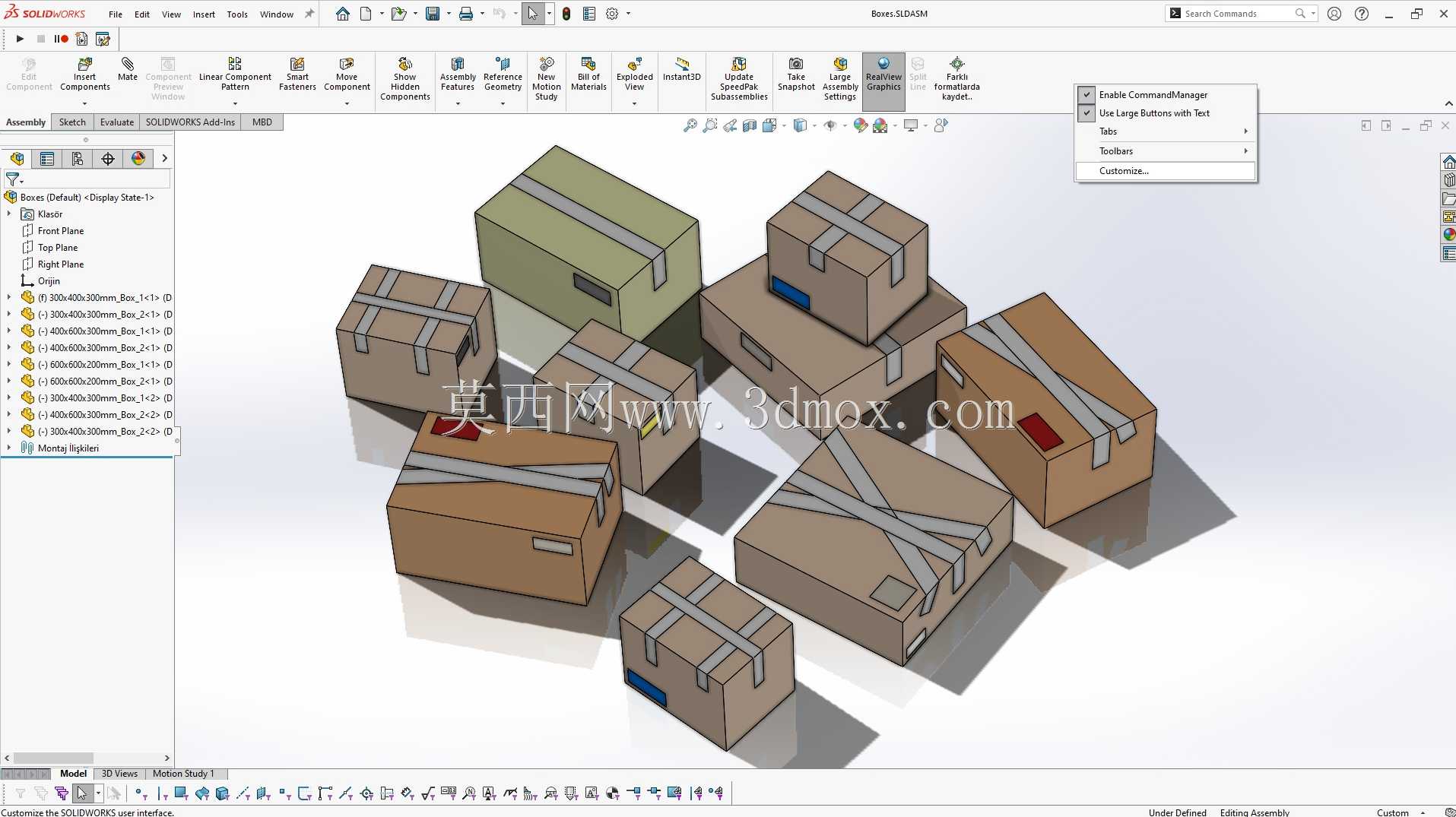Screen dimensions: 1456x817
Task: Click the Save icon
Action: coord(433,14)
